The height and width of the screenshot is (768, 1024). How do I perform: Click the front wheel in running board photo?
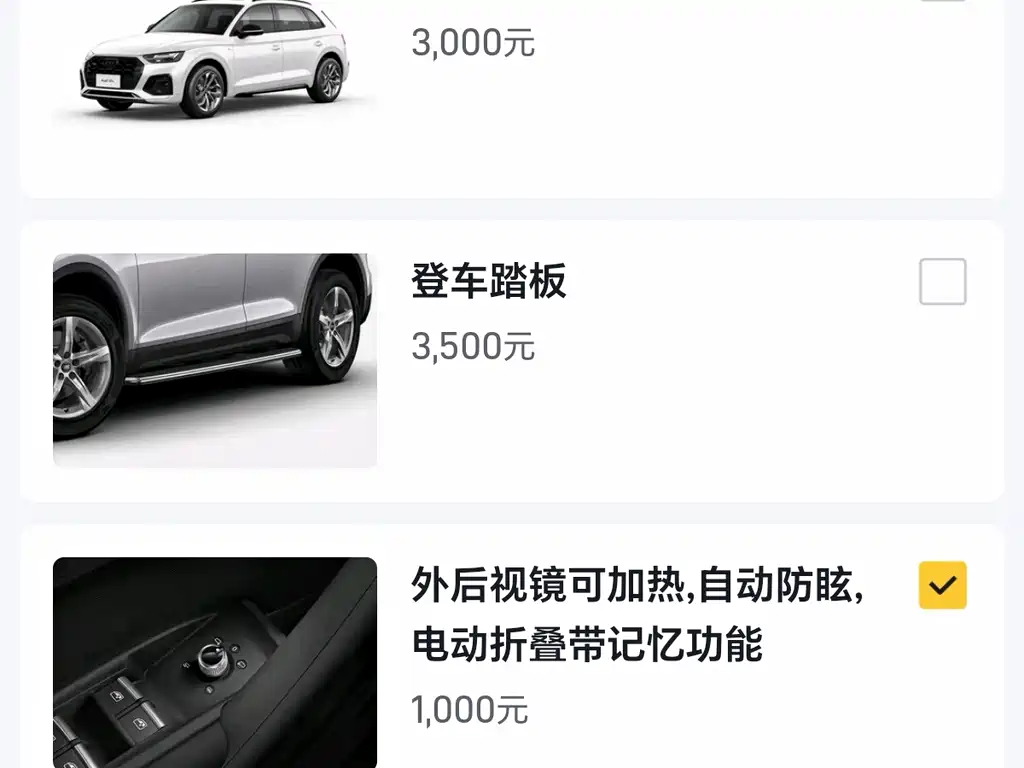pyautogui.click(x=82, y=366)
